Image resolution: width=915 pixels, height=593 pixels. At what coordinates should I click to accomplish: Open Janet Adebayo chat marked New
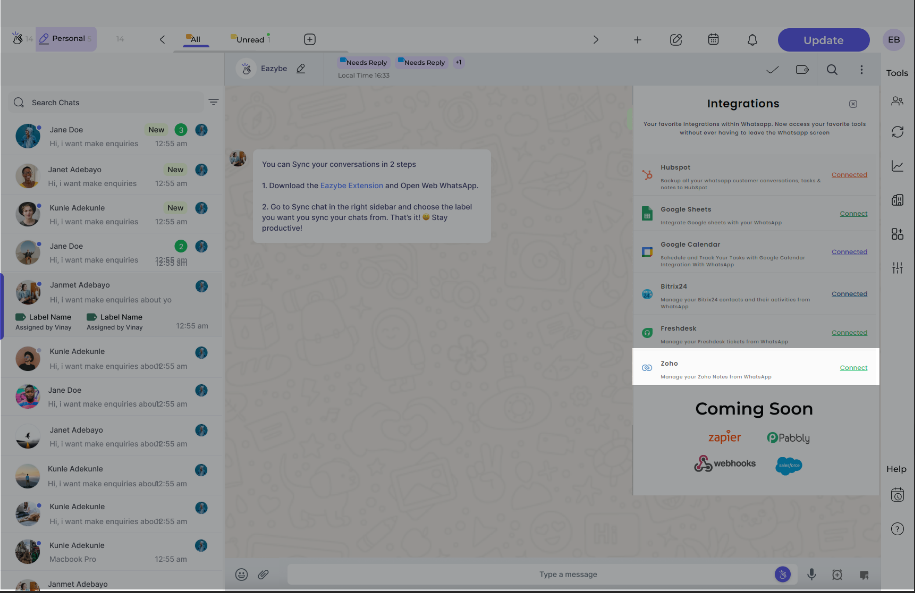pos(112,176)
